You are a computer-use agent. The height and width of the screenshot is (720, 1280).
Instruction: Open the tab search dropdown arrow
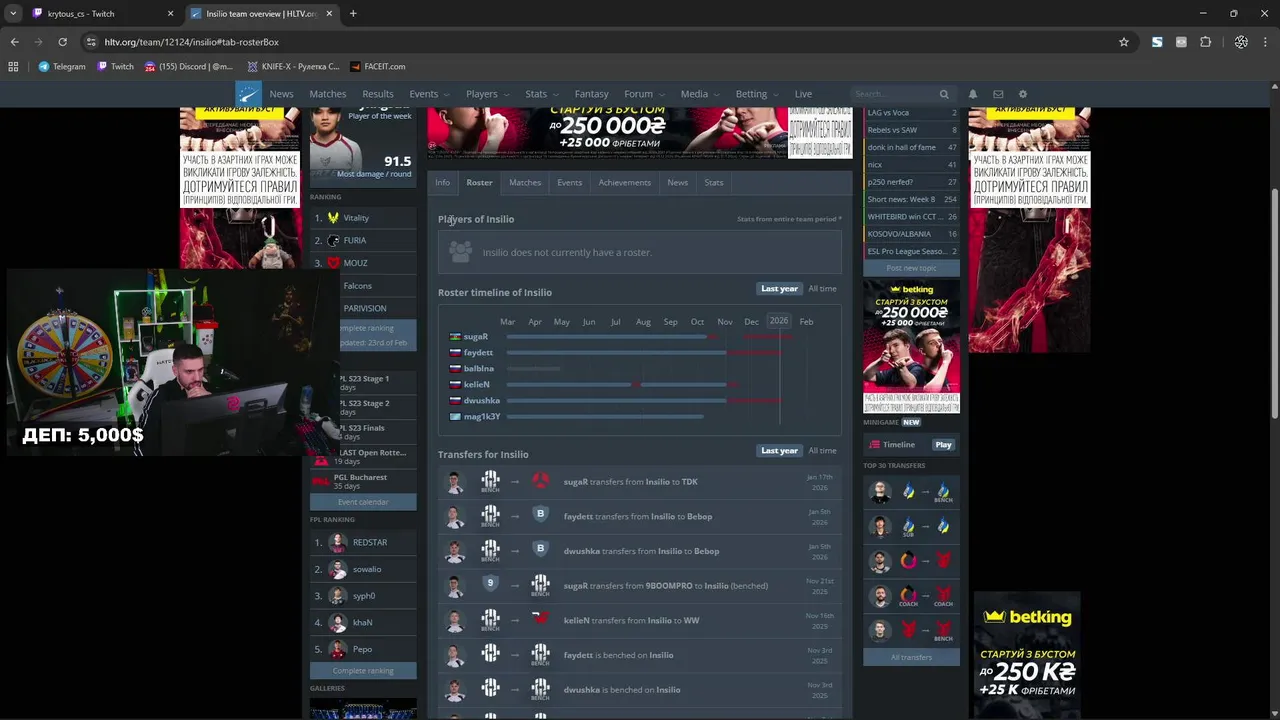pyautogui.click(x=12, y=14)
